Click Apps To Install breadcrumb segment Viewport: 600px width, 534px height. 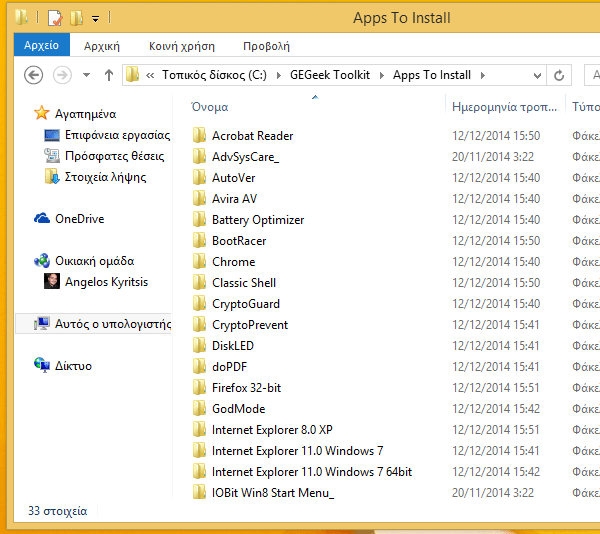pos(432,75)
